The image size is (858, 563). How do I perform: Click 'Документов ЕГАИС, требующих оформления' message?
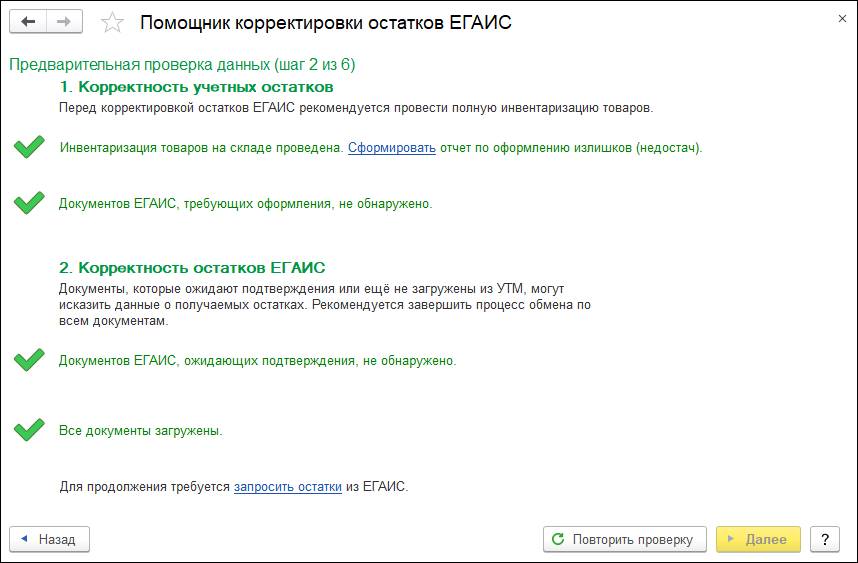(x=246, y=204)
